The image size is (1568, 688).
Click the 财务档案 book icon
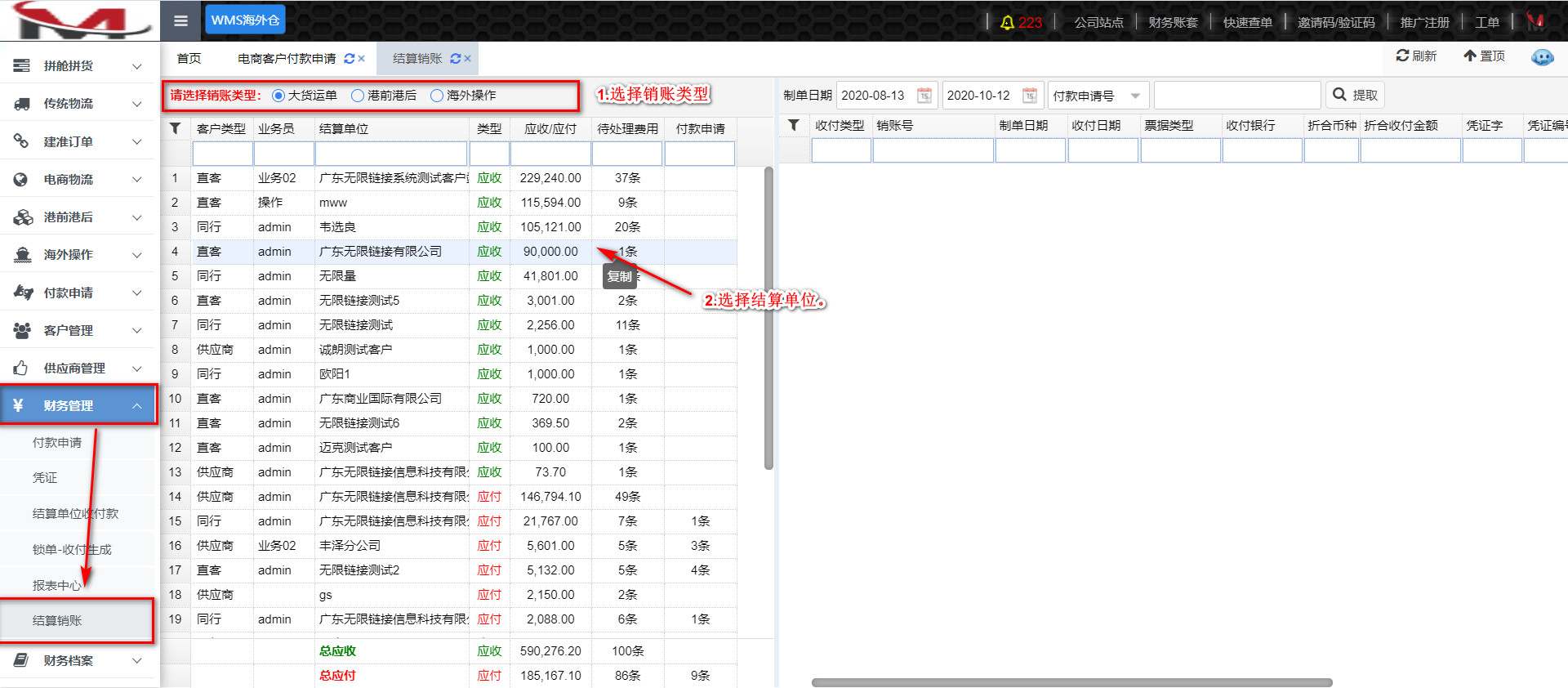(x=22, y=660)
